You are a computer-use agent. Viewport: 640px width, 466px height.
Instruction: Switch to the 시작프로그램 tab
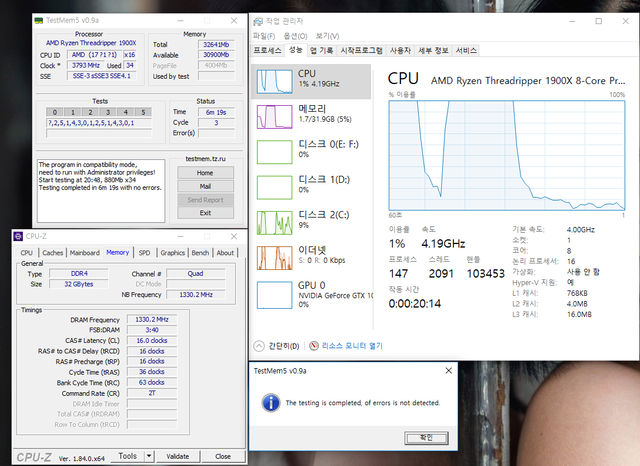click(362, 51)
